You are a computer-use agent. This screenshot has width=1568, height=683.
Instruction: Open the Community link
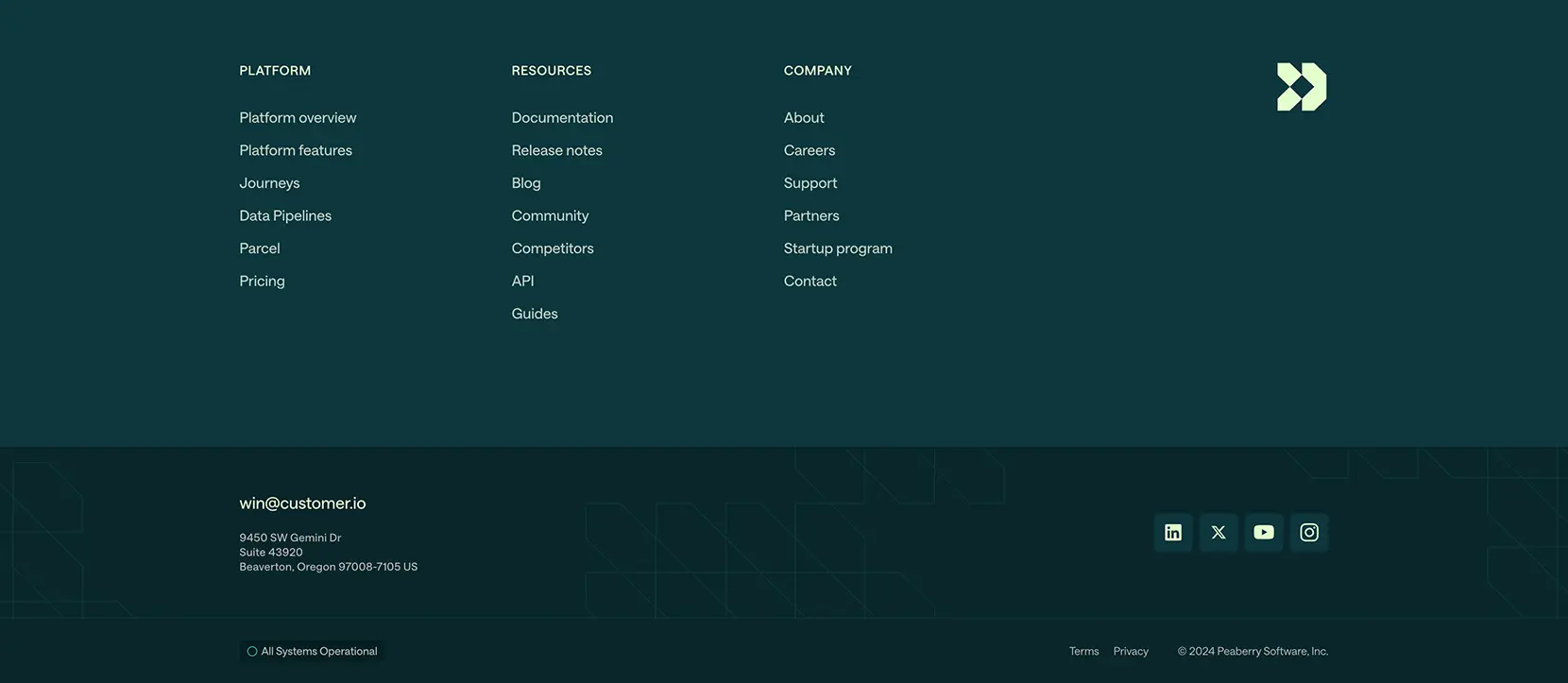tap(550, 216)
